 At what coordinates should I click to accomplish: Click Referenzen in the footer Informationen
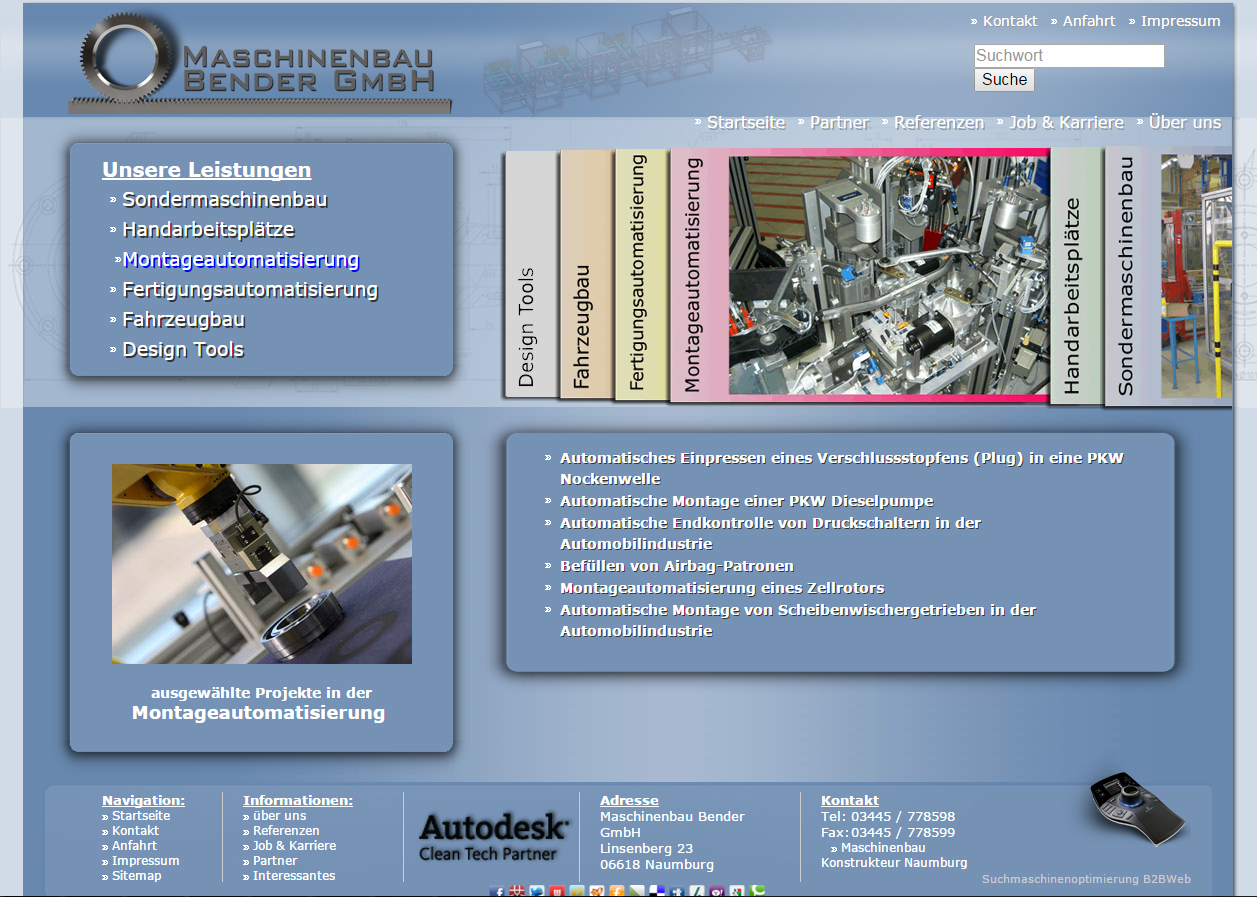point(286,831)
